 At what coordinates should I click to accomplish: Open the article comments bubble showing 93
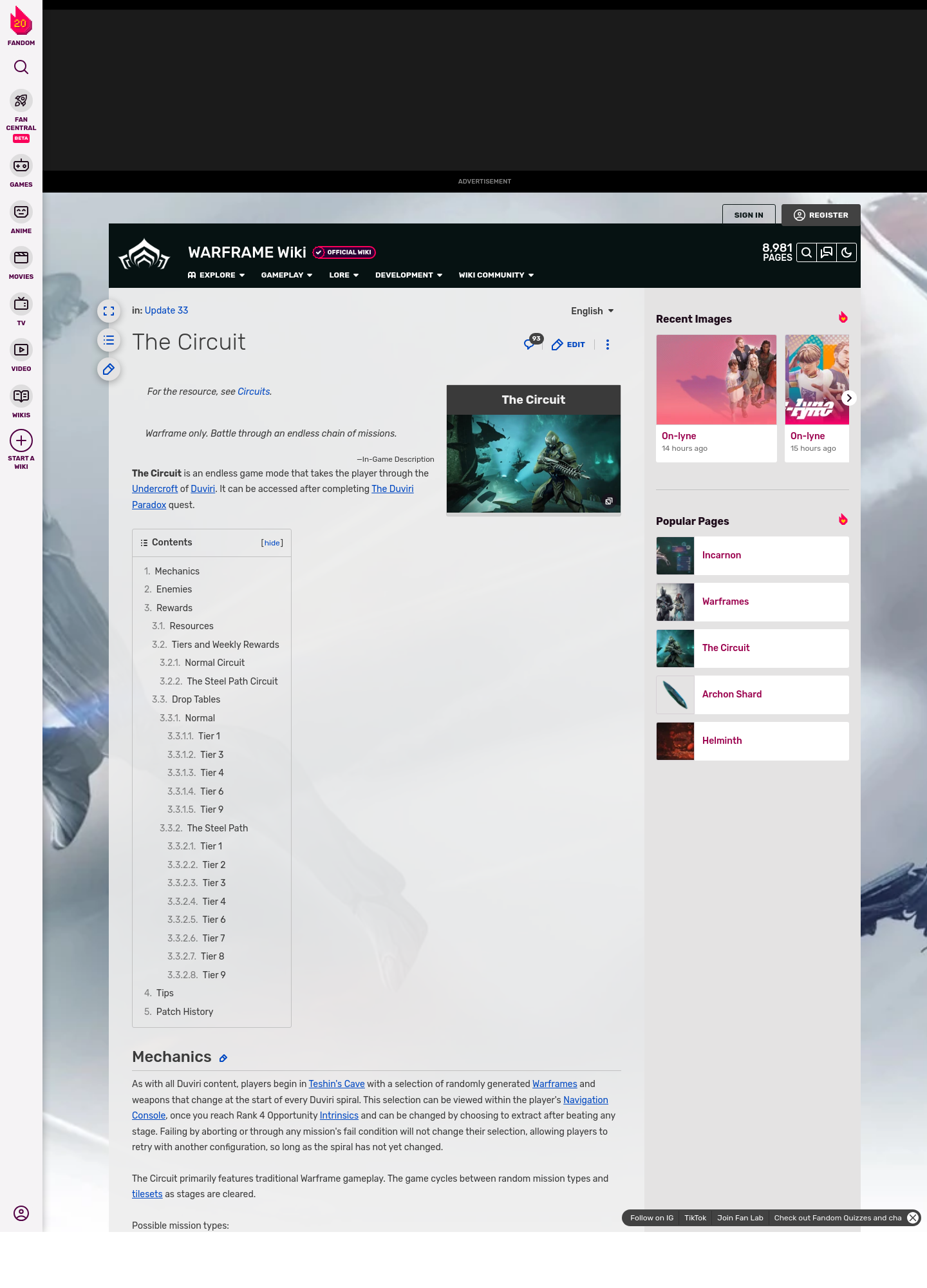(533, 343)
